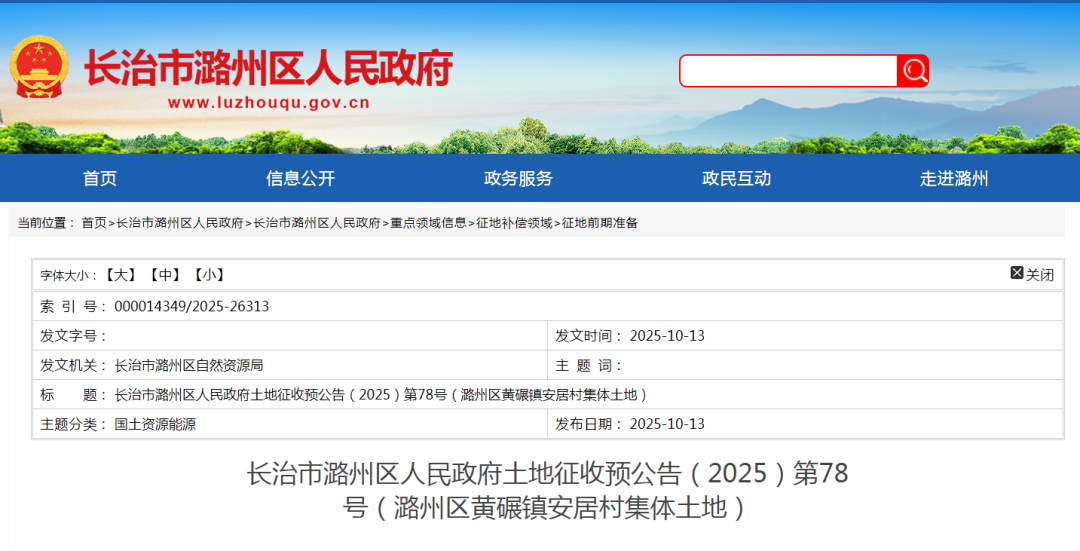1080x551 pixels.
Task: Click the www.luzhouqu.gov.cn address text
Action: click(268, 102)
